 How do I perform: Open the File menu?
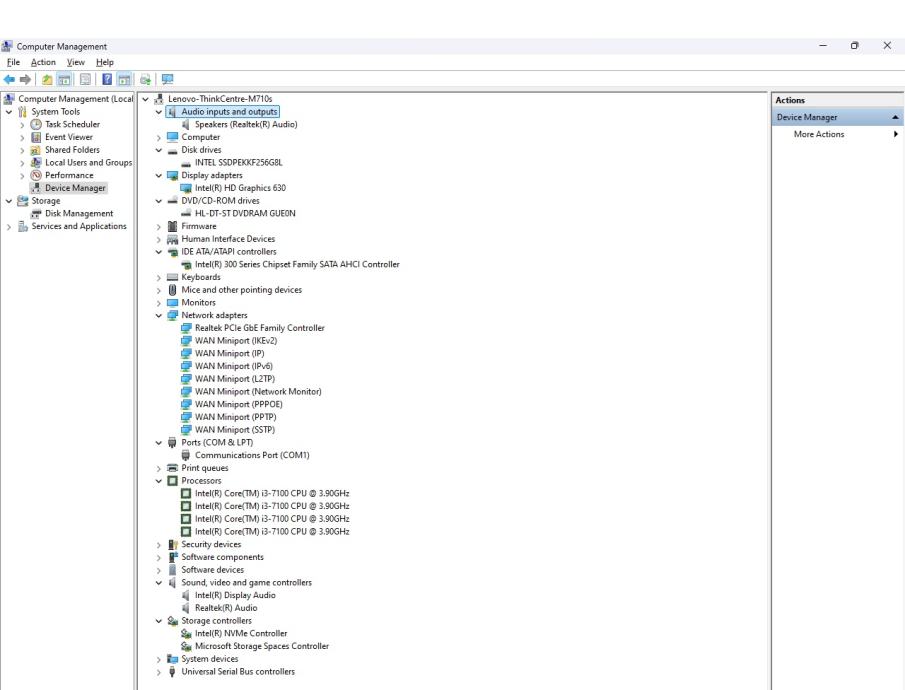click(x=13, y=62)
